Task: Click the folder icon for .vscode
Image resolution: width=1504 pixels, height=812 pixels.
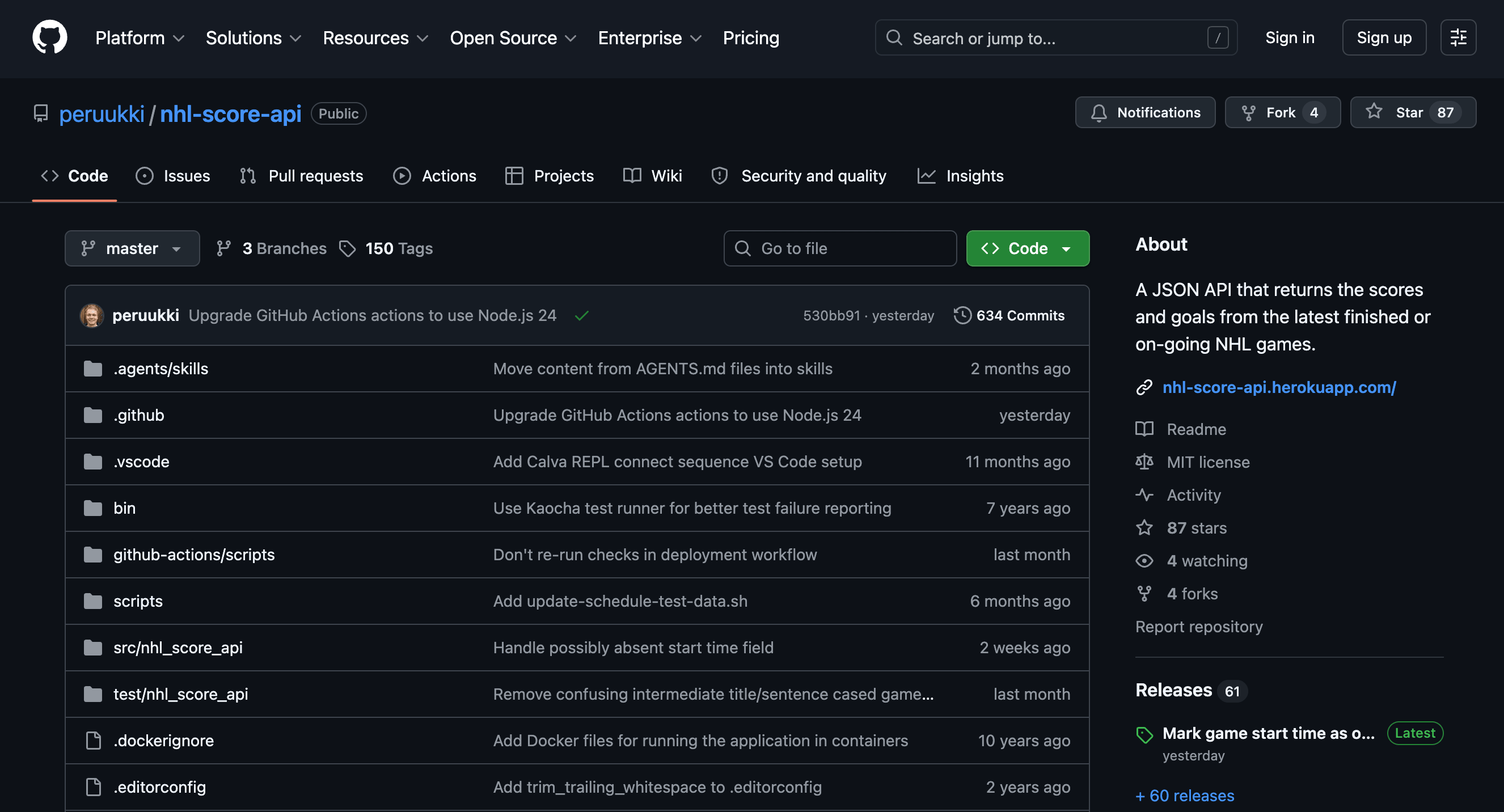Action: [x=93, y=462]
